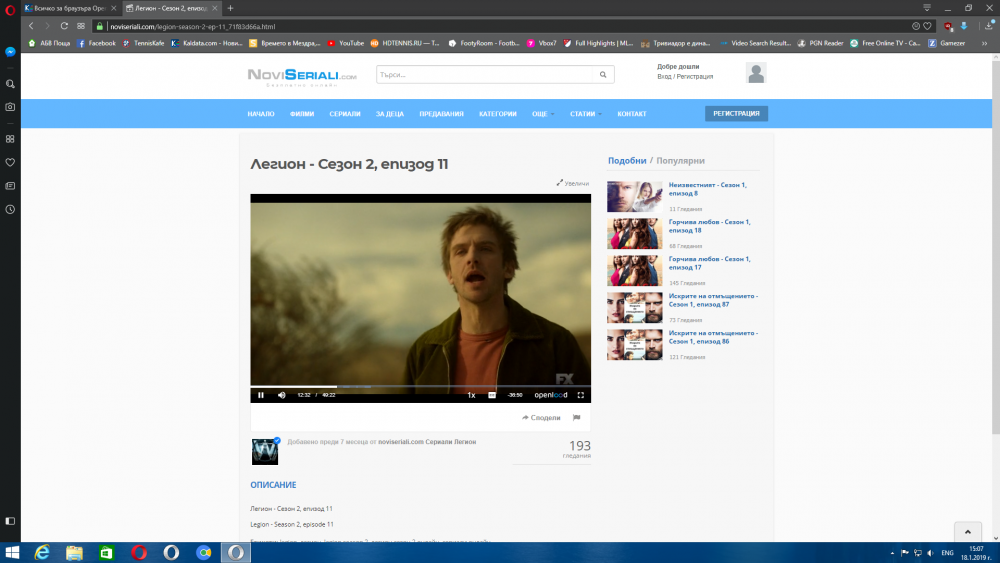Screen dimensions: 1000x563
Task: Open the КОНТАКТ menu item
Action: (x=631, y=113)
